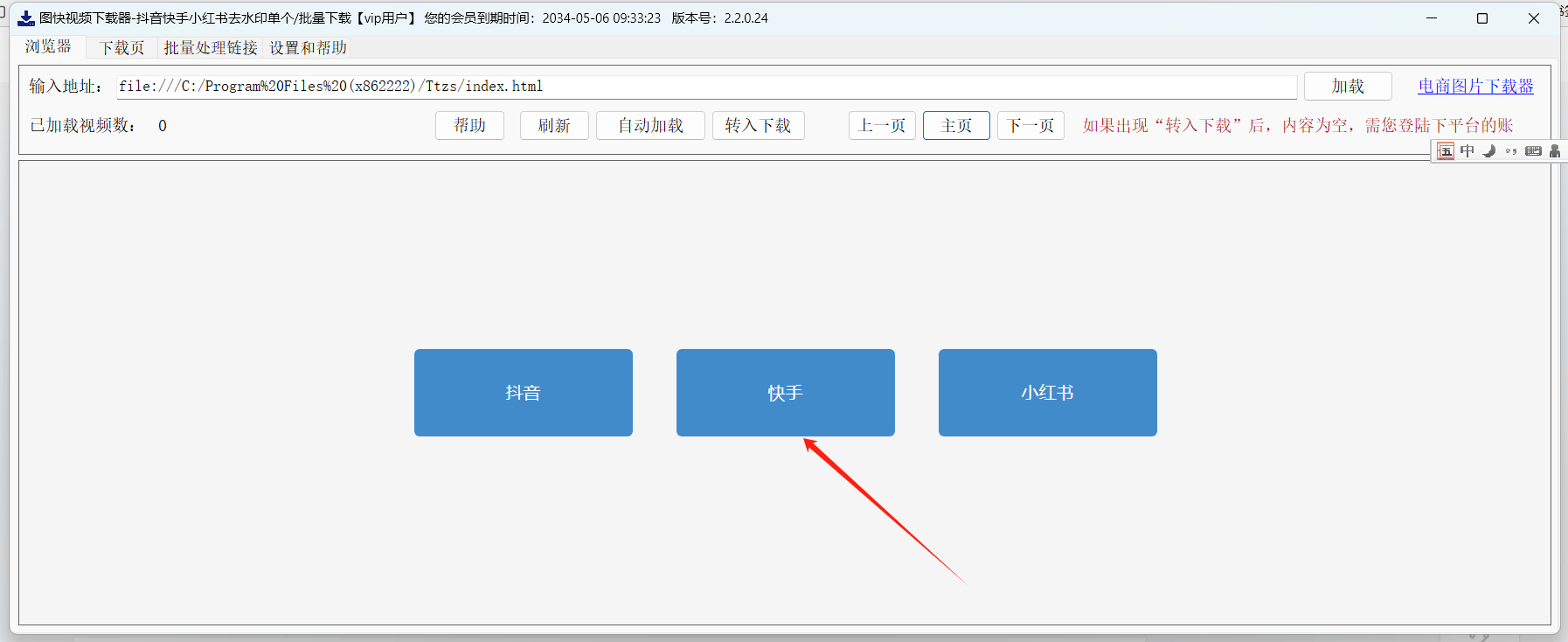Click the 刷新 button to reload
1568x642 pixels.
click(x=554, y=126)
